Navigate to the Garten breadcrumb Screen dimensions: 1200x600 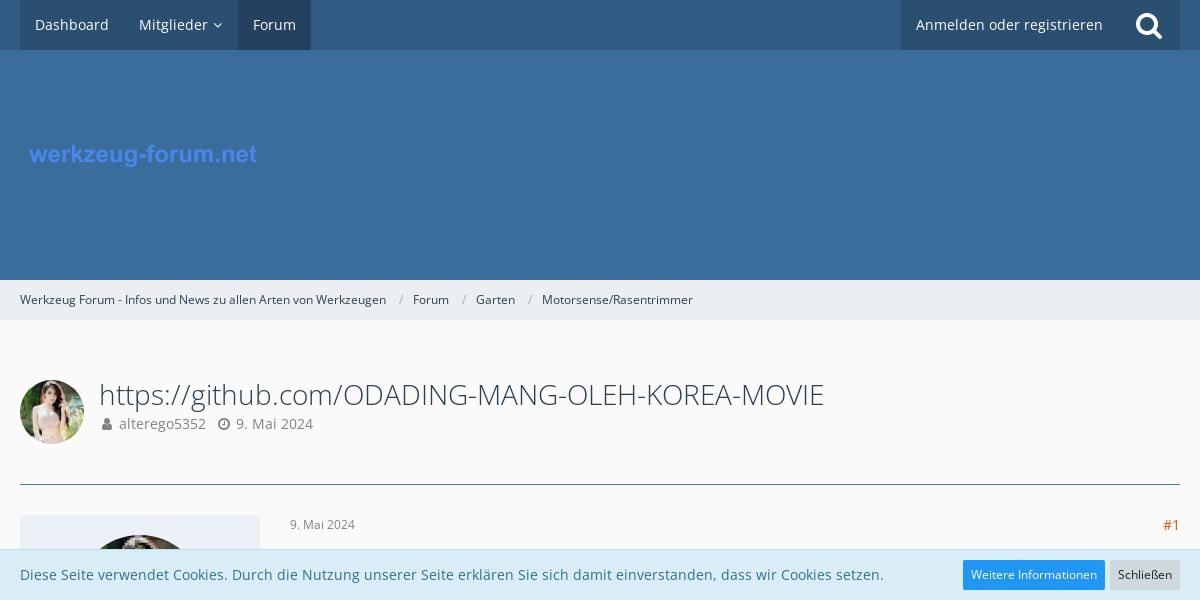(495, 300)
